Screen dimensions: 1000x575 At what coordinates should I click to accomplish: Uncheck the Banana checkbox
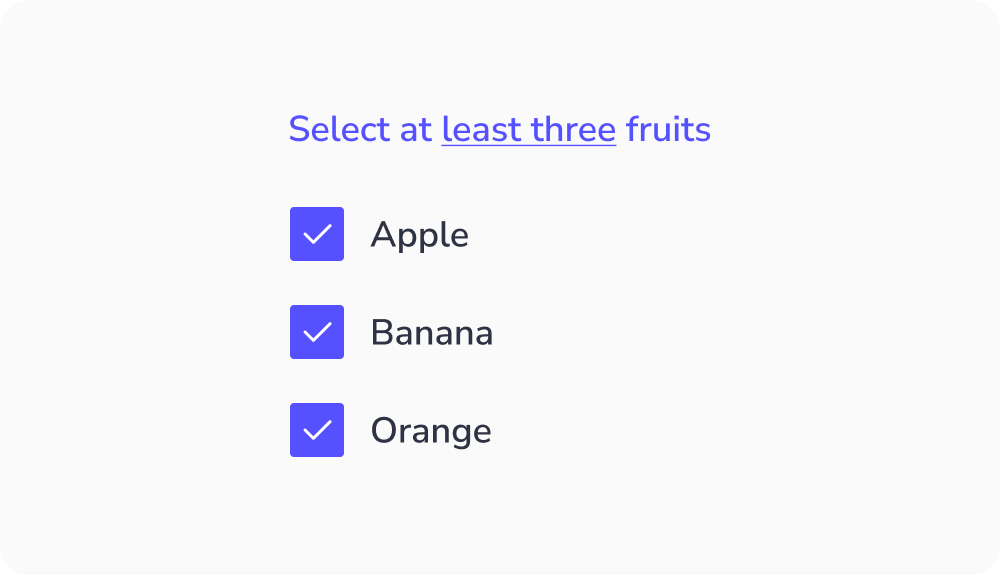click(317, 332)
